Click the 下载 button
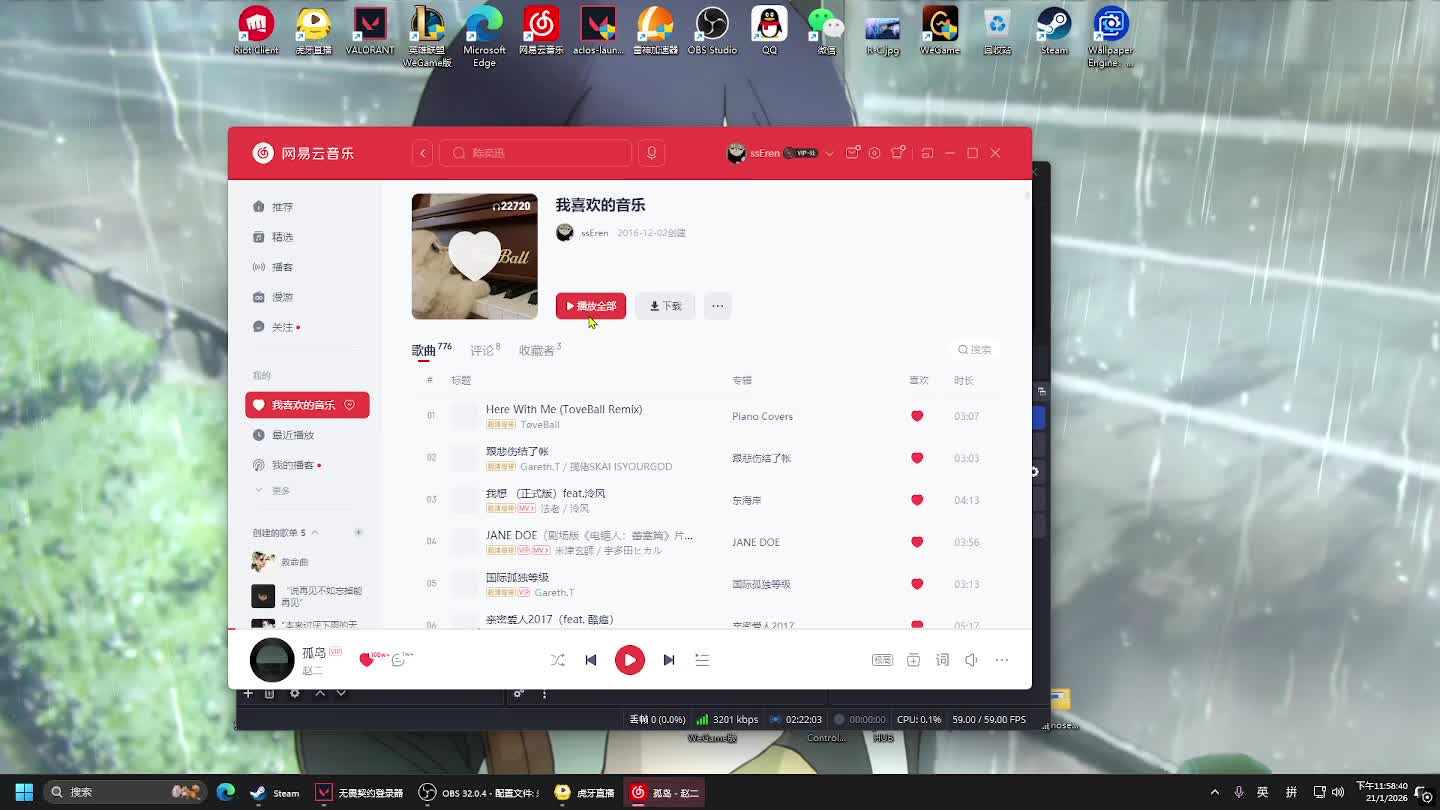 tap(665, 306)
